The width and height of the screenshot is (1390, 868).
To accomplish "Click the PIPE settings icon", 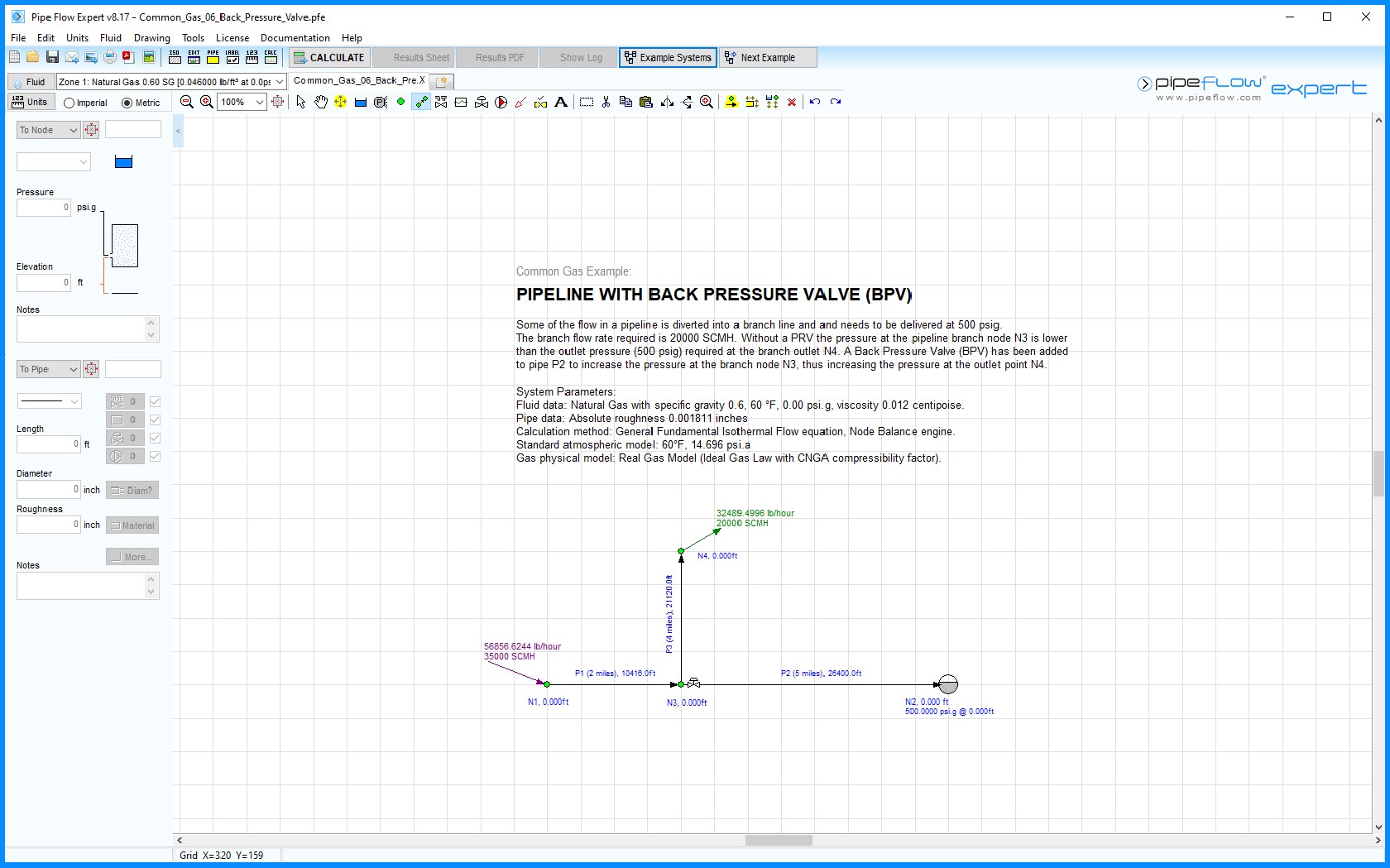I will [x=213, y=57].
